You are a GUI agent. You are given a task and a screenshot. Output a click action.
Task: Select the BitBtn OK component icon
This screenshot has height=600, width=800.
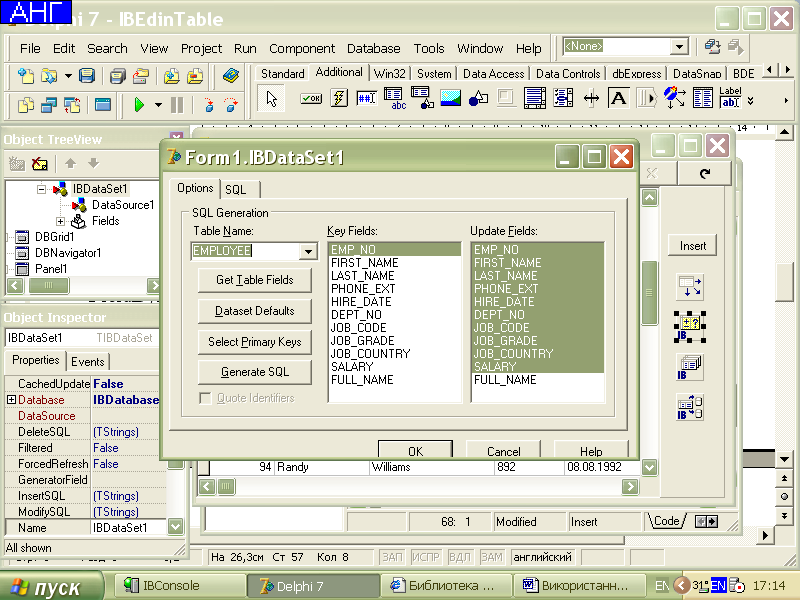[x=311, y=98]
